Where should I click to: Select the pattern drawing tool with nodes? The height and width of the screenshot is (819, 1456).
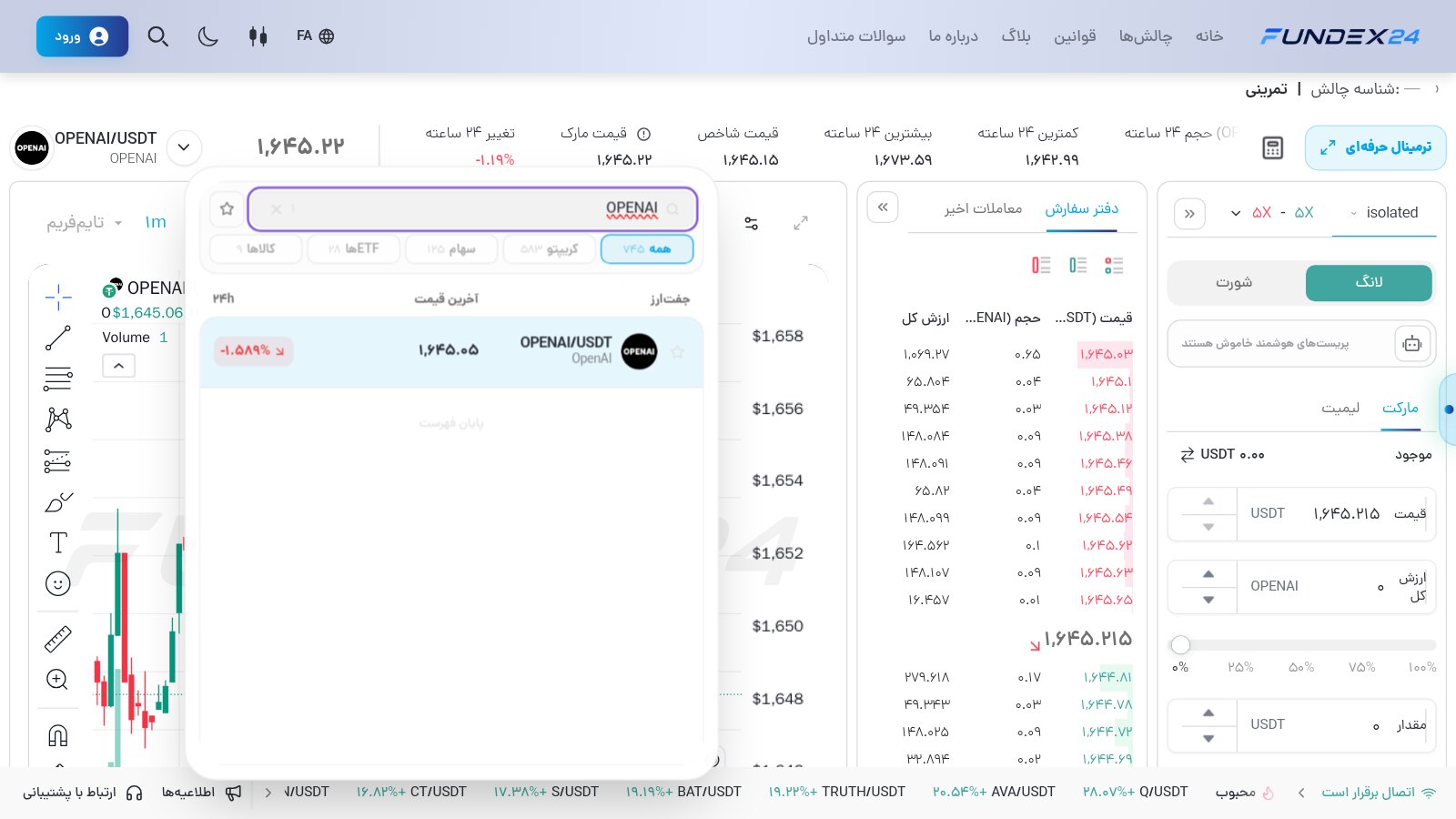click(58, 420)
